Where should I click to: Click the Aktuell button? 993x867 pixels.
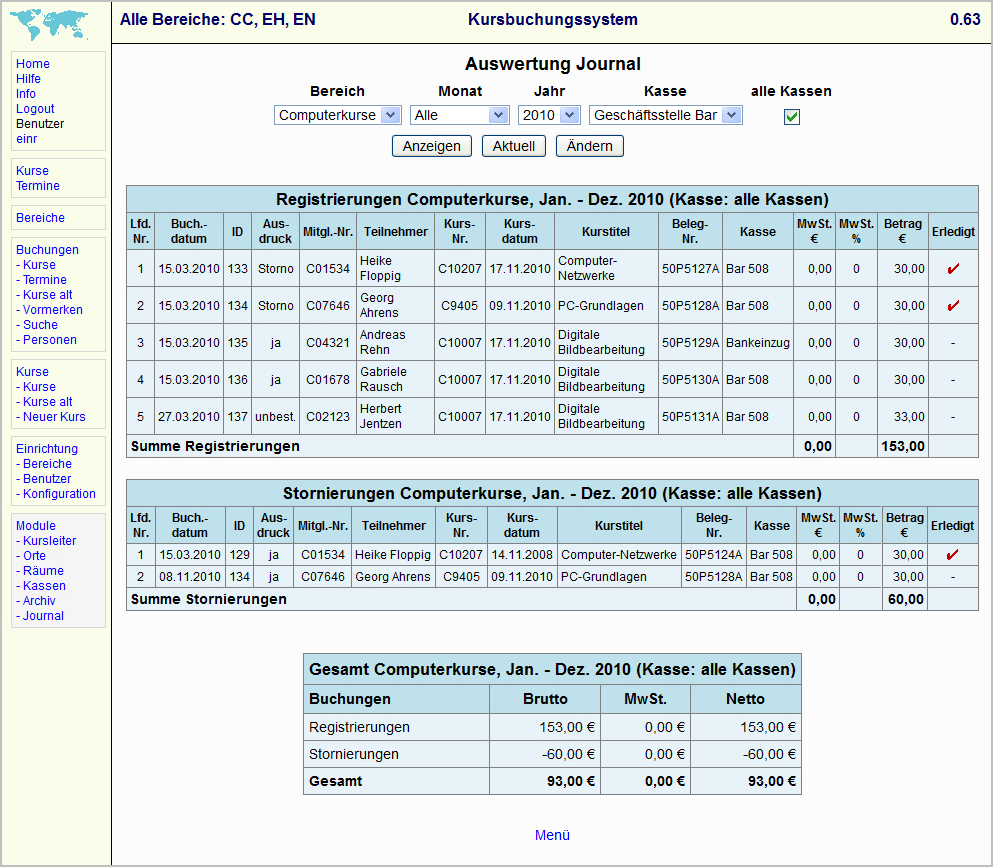[514, 146]
